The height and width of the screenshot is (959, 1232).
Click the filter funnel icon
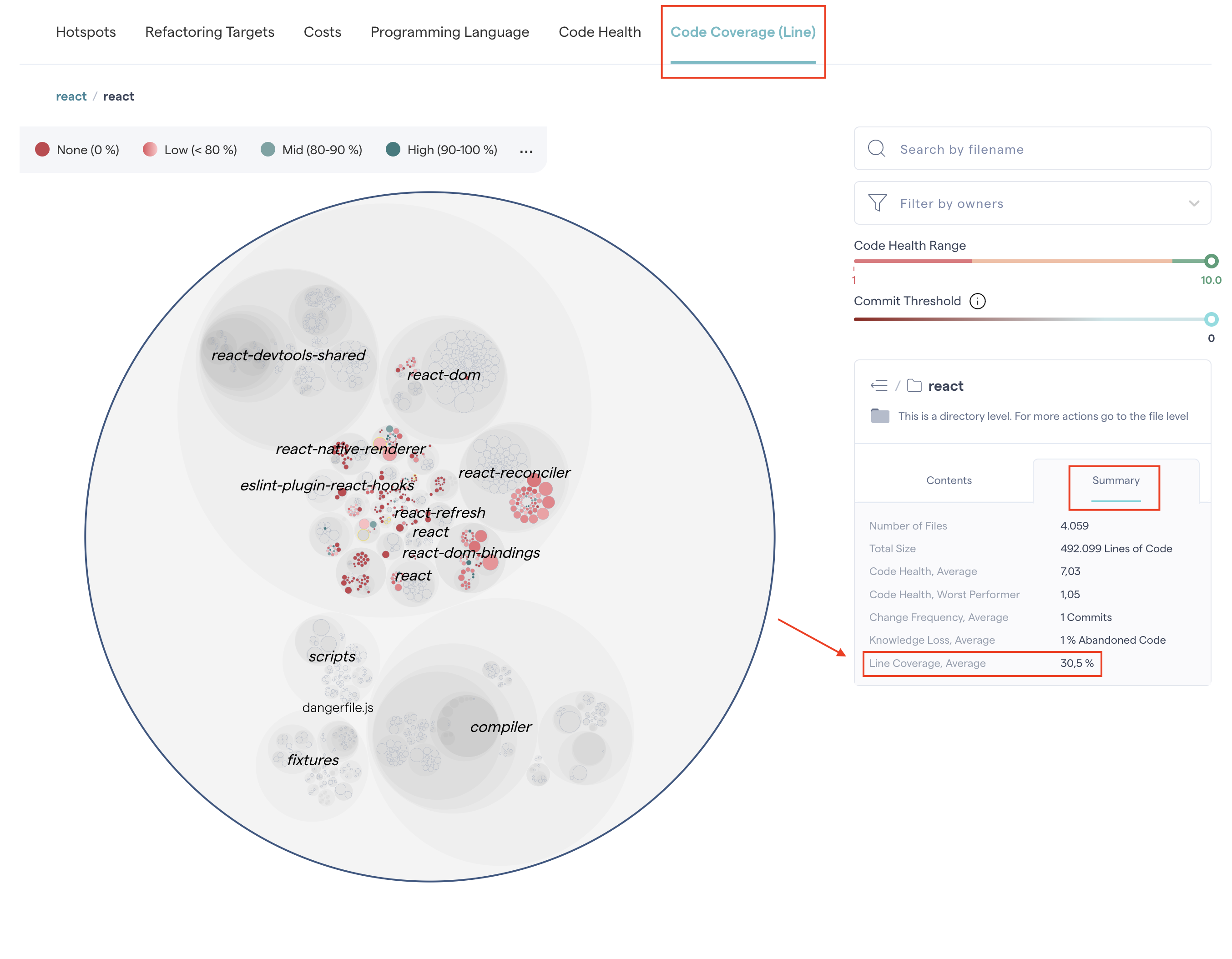(877, 203)
